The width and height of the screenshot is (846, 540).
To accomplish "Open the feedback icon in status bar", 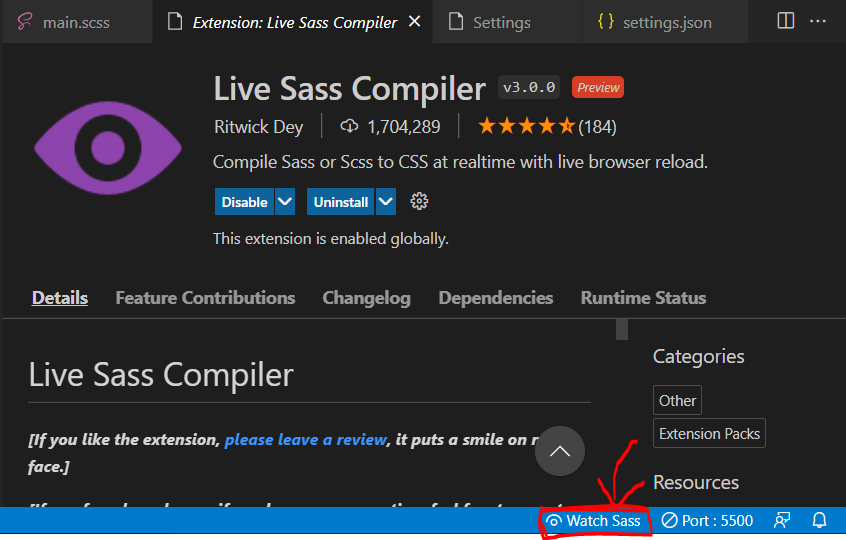I will pyautogui.click(x=782, y=521).
